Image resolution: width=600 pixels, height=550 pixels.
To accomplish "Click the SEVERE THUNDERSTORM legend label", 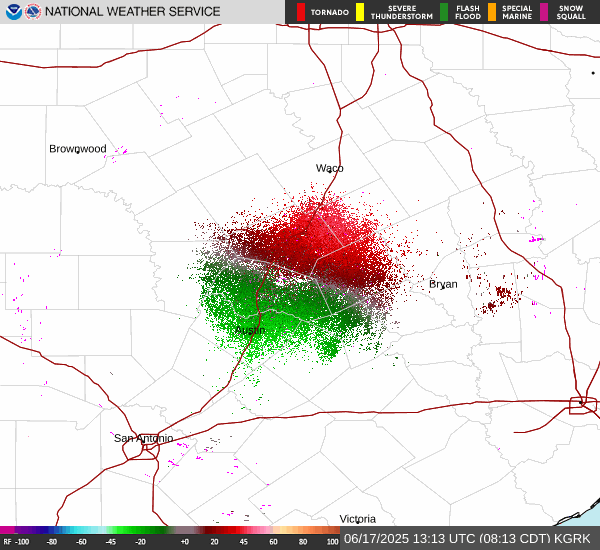I will pos(402,12).
